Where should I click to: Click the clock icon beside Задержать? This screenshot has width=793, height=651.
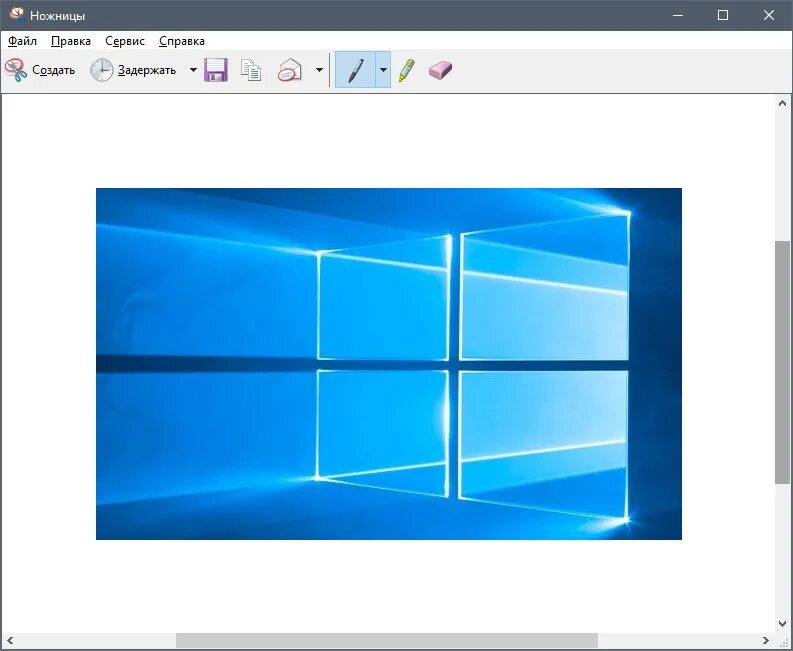102,70
